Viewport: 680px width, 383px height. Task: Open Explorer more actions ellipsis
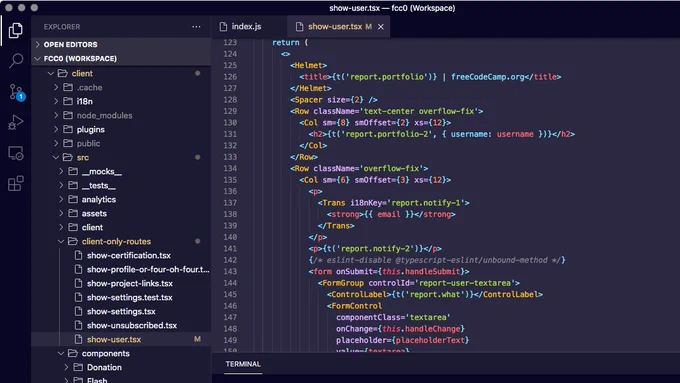(196, 27)
